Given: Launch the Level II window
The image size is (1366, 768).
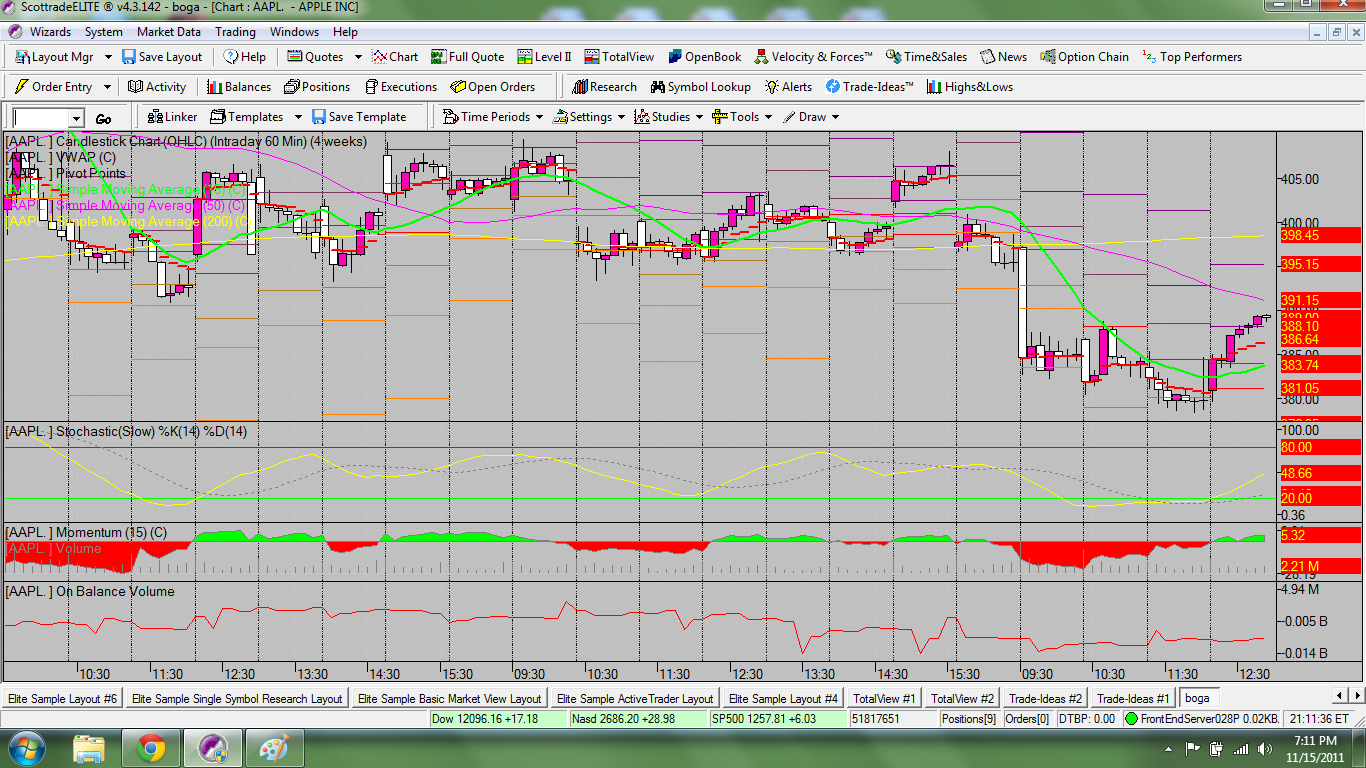Looking at the screenshot, I should (545, 57).
